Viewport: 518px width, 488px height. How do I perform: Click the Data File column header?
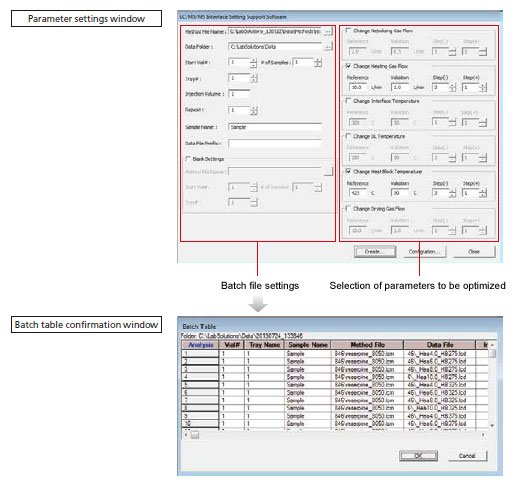(440, 345)
